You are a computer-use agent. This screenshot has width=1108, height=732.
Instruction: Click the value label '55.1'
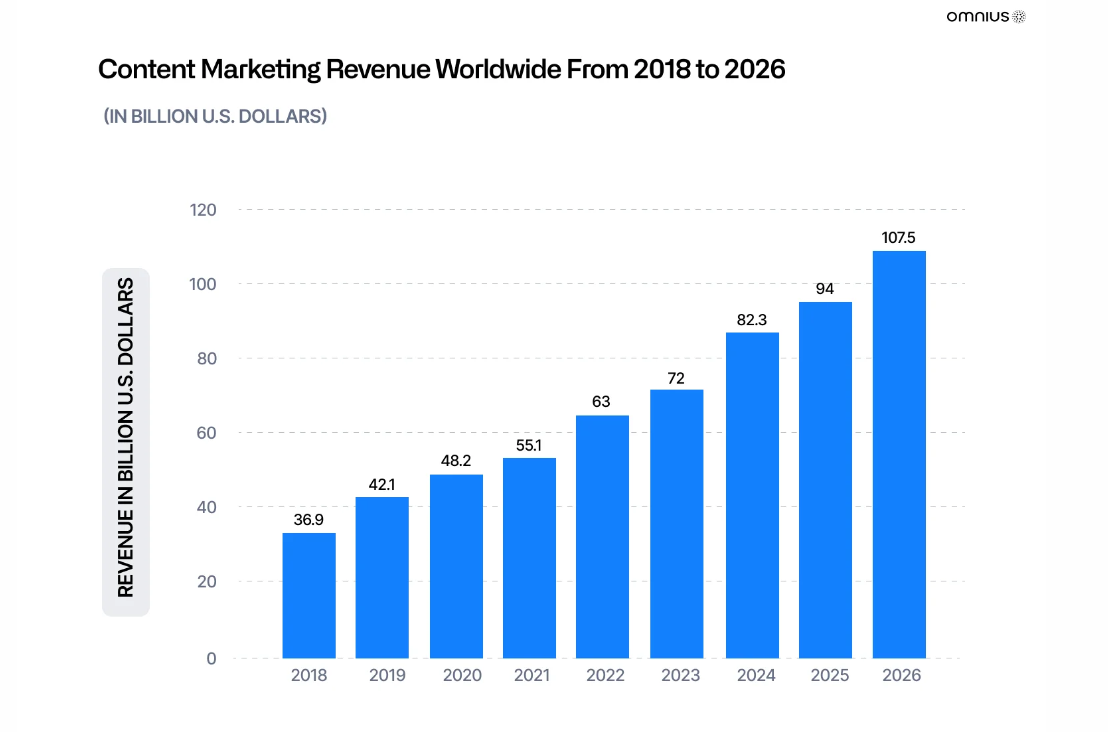coord(529,445)
